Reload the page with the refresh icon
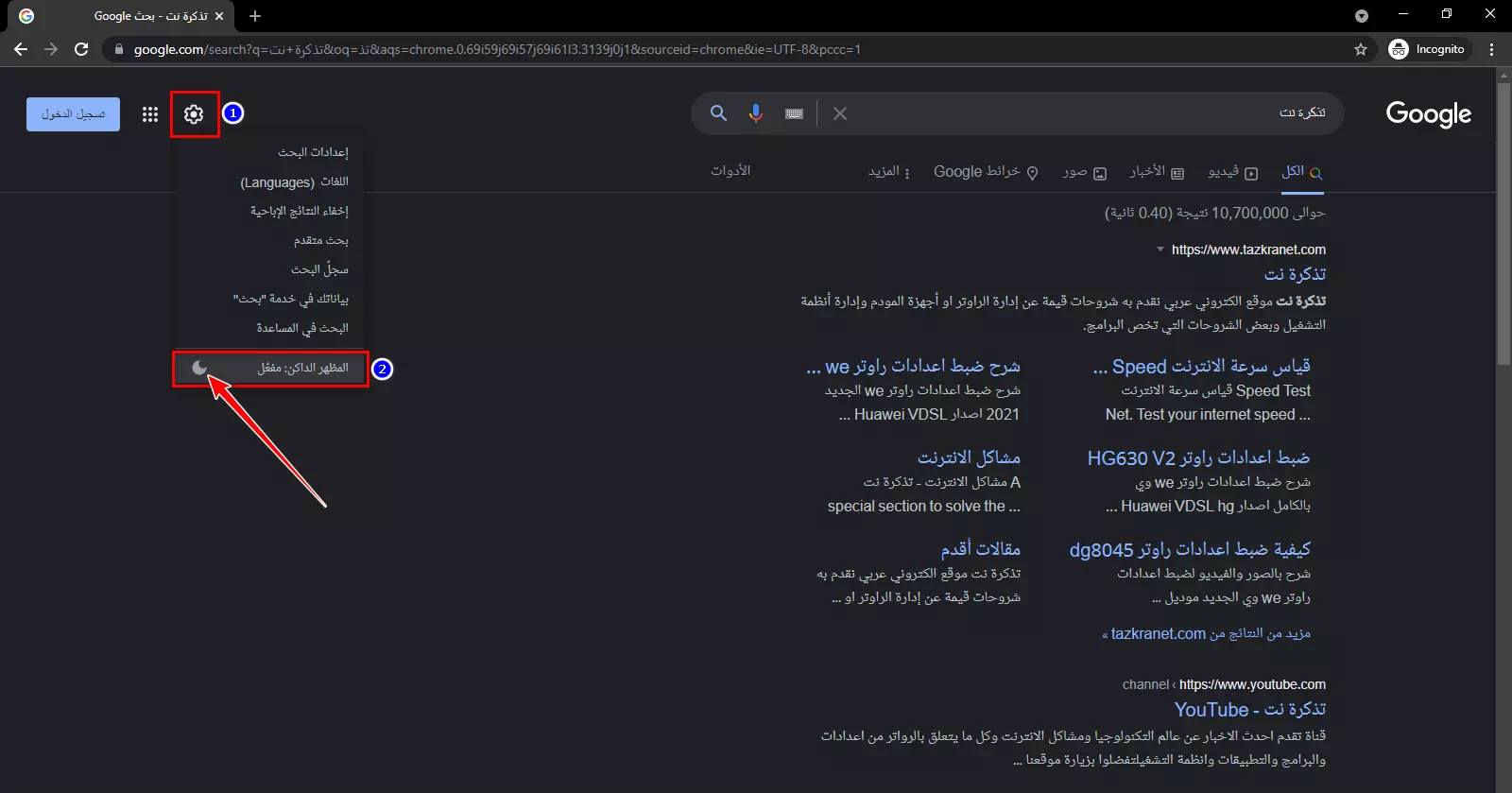 pos(81,49)
